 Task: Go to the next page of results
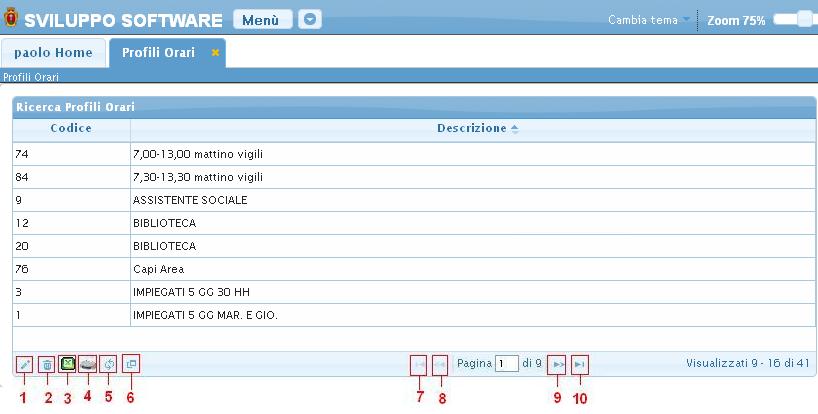coord(558,365)
